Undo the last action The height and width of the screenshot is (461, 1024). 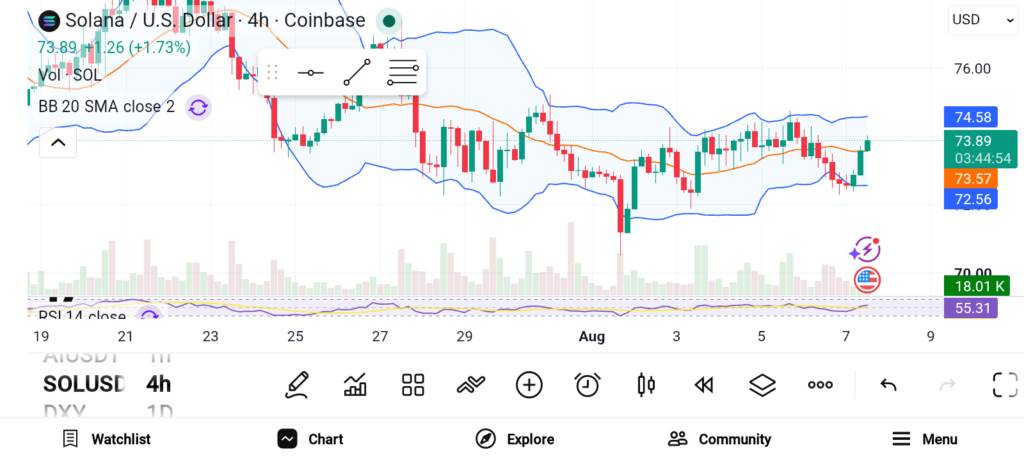tap(888, 385)
